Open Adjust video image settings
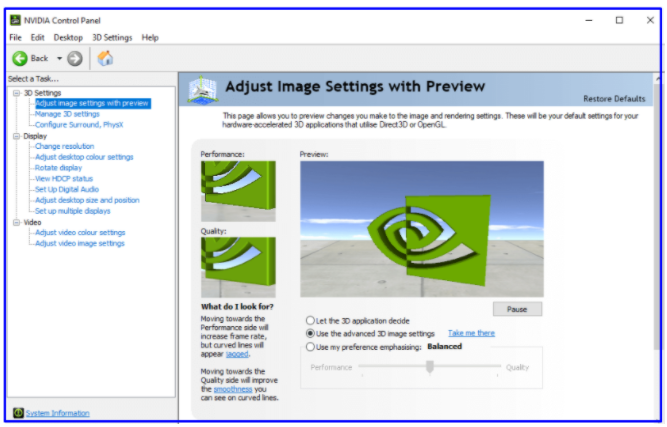667x427 pixels. click(80, 243)
